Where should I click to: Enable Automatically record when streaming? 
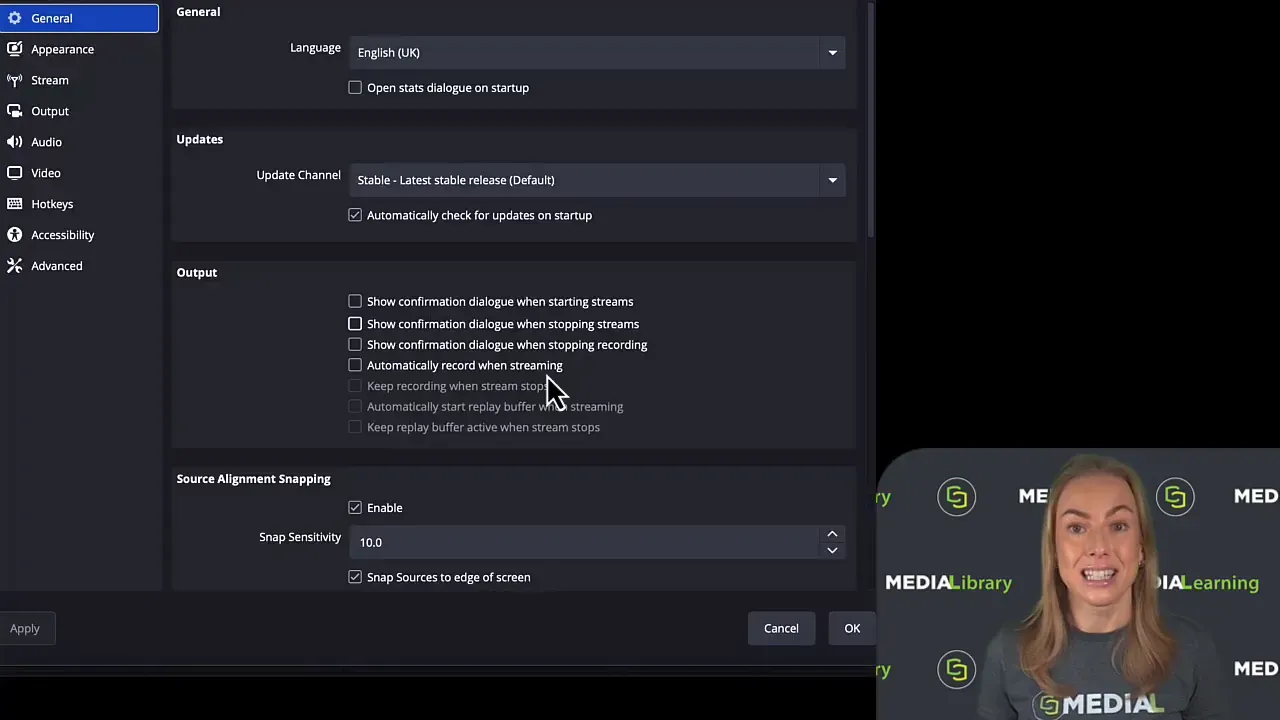click(355, 365)
